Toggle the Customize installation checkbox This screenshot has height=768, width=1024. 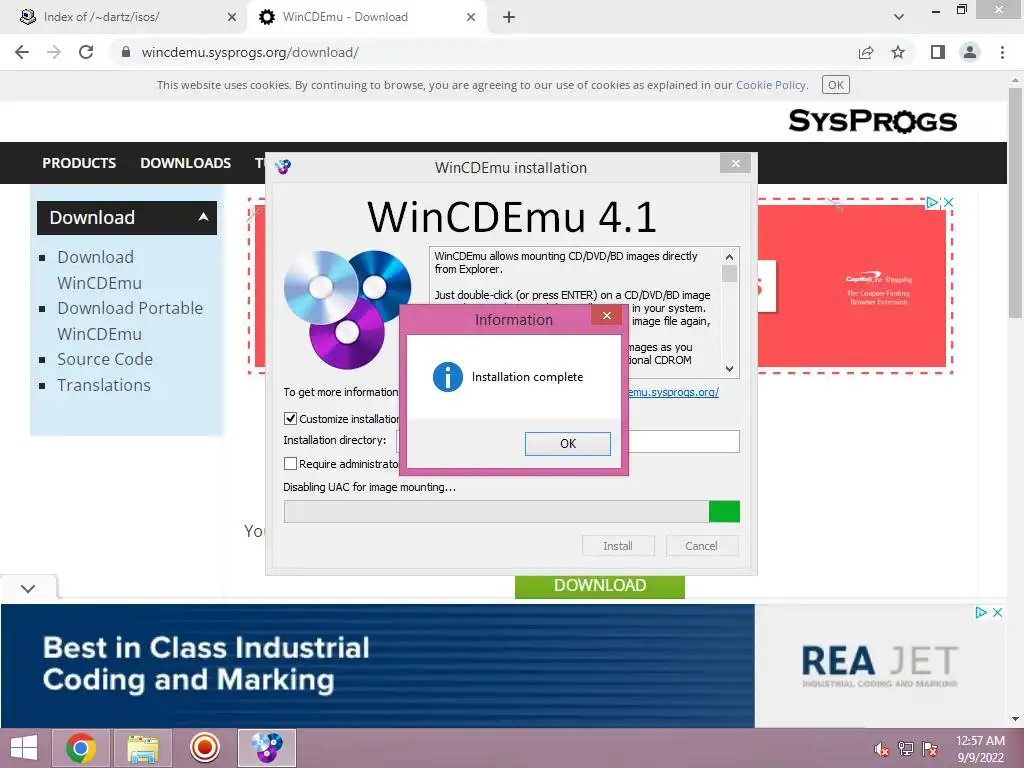[291, 419]
